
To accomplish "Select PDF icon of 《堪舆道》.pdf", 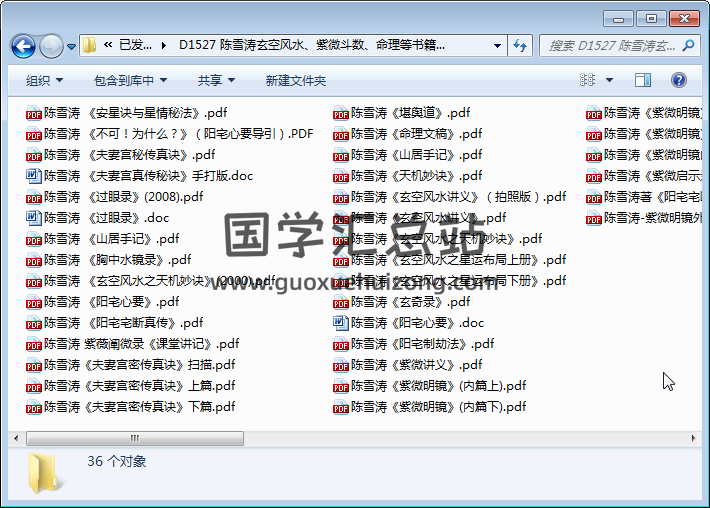I will tap(341, 113).
